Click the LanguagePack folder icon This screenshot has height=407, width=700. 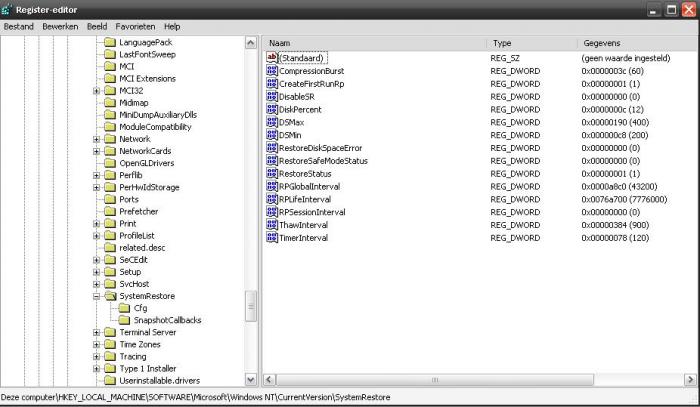pos(110,42)
